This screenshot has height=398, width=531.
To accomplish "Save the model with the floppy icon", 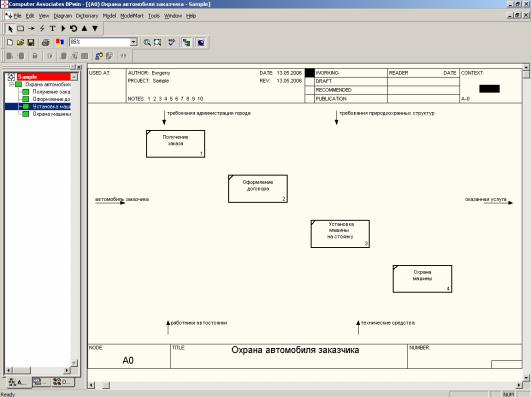I will click(x=31, y=42).
